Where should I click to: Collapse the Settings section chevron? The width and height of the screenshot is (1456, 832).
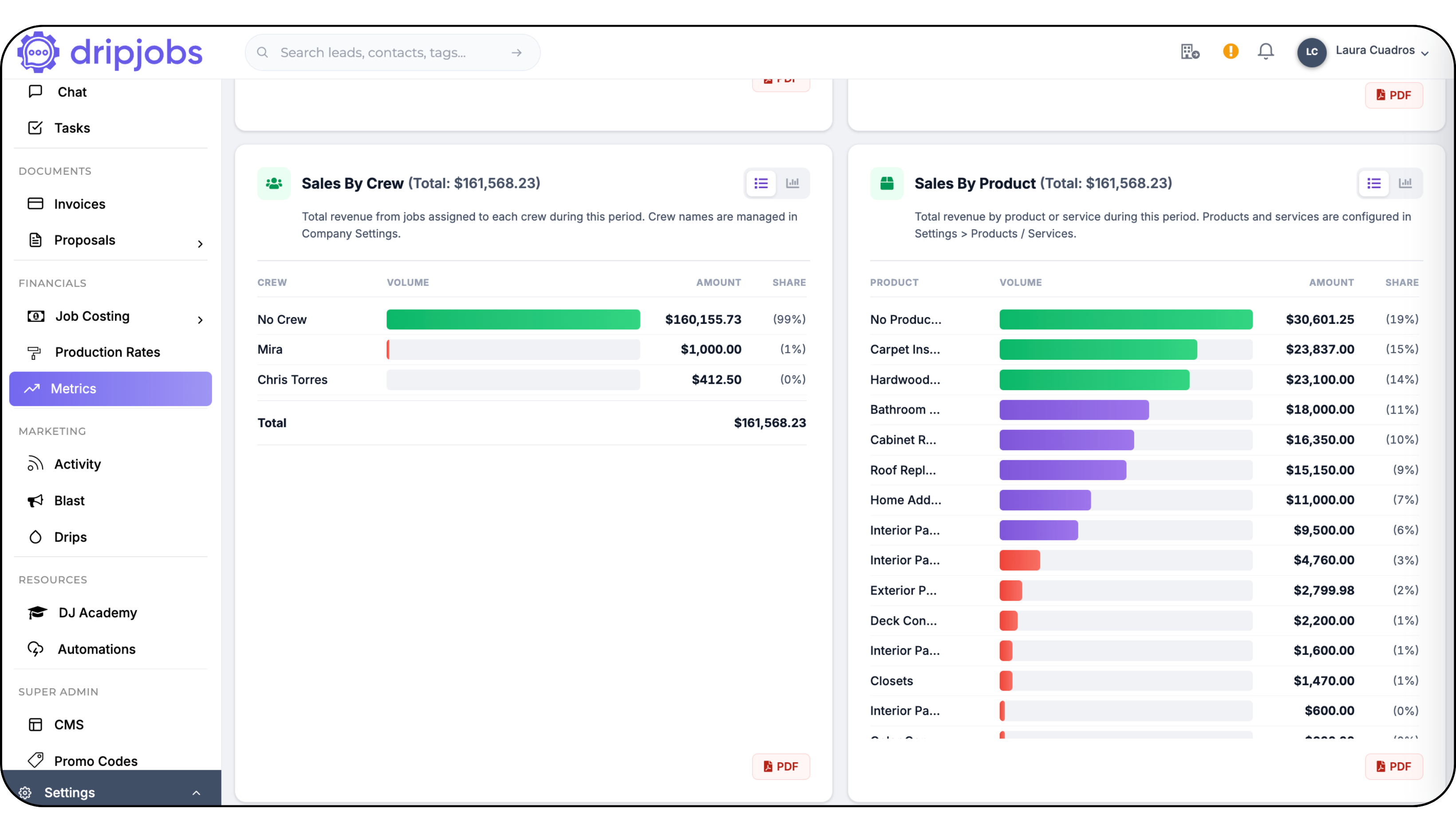[196, 793]
